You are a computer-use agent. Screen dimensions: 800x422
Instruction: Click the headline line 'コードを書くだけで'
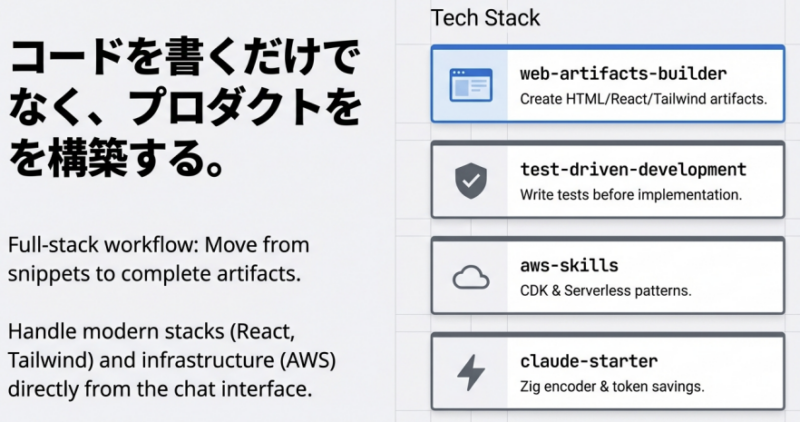(181, 59)
